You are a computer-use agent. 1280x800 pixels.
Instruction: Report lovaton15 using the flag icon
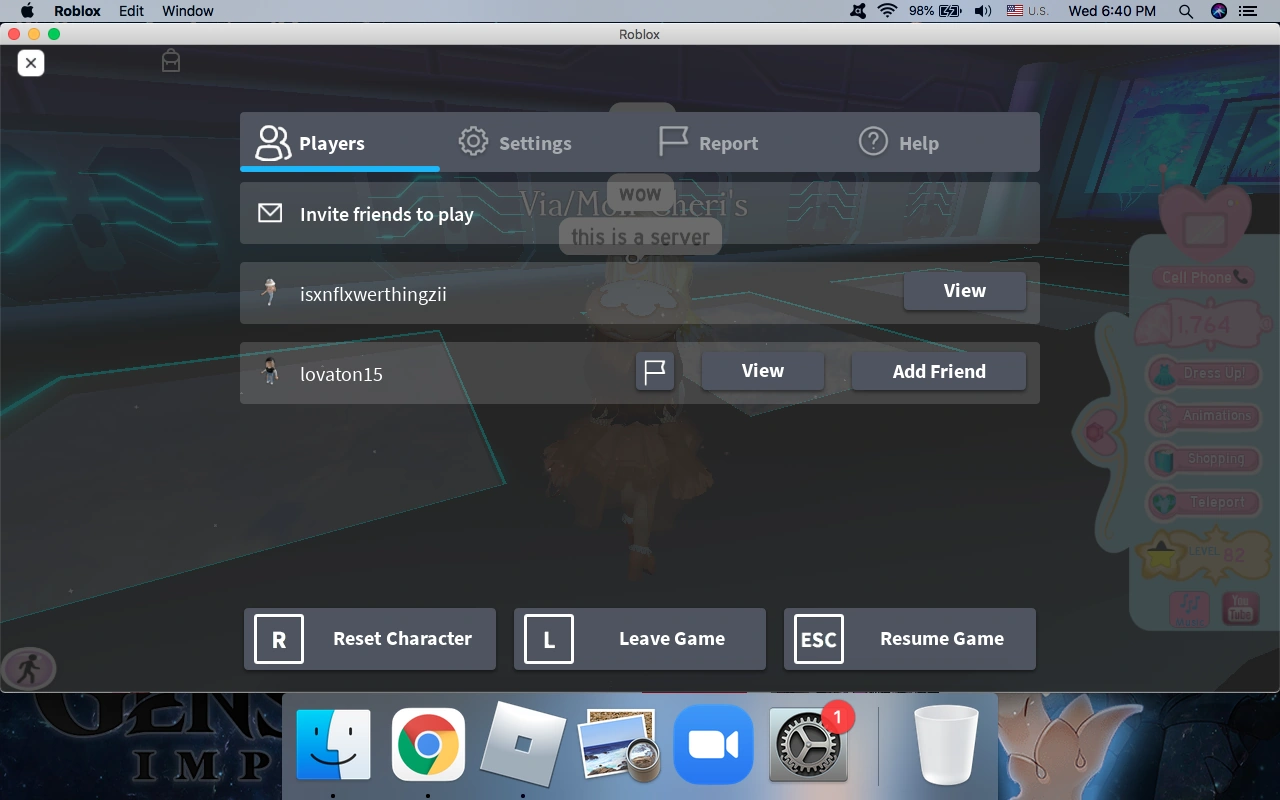[655, 371]
